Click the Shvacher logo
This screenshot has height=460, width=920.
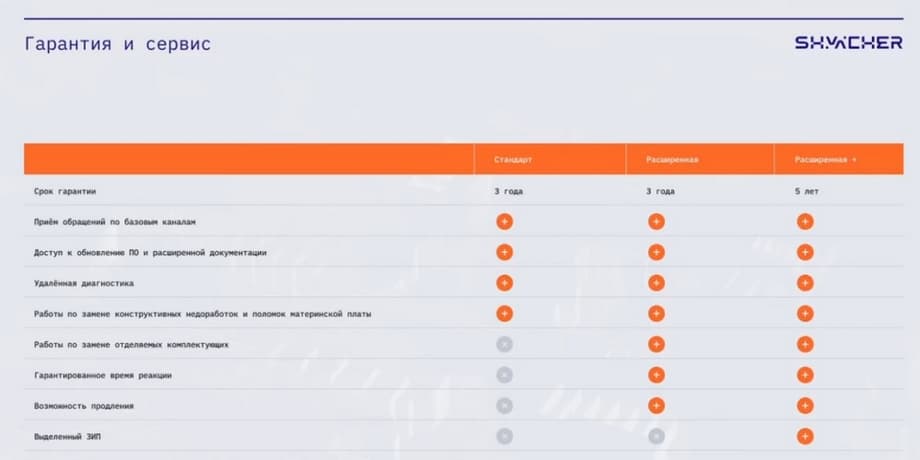(x=848, y=43)
